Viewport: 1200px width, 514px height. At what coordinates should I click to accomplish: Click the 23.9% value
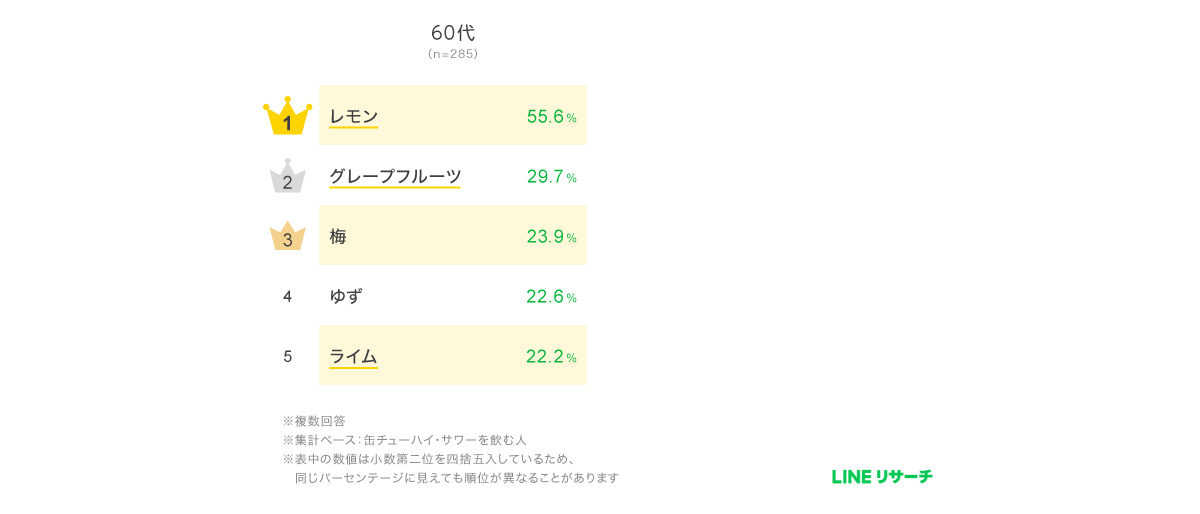(x=551, y=237)
